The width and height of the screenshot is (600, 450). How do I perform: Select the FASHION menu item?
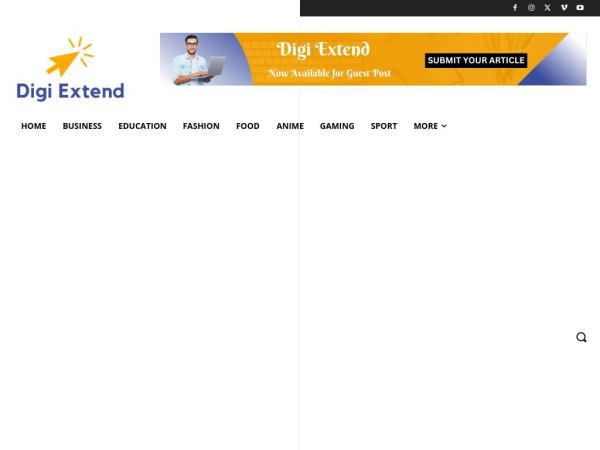point(201,126)
